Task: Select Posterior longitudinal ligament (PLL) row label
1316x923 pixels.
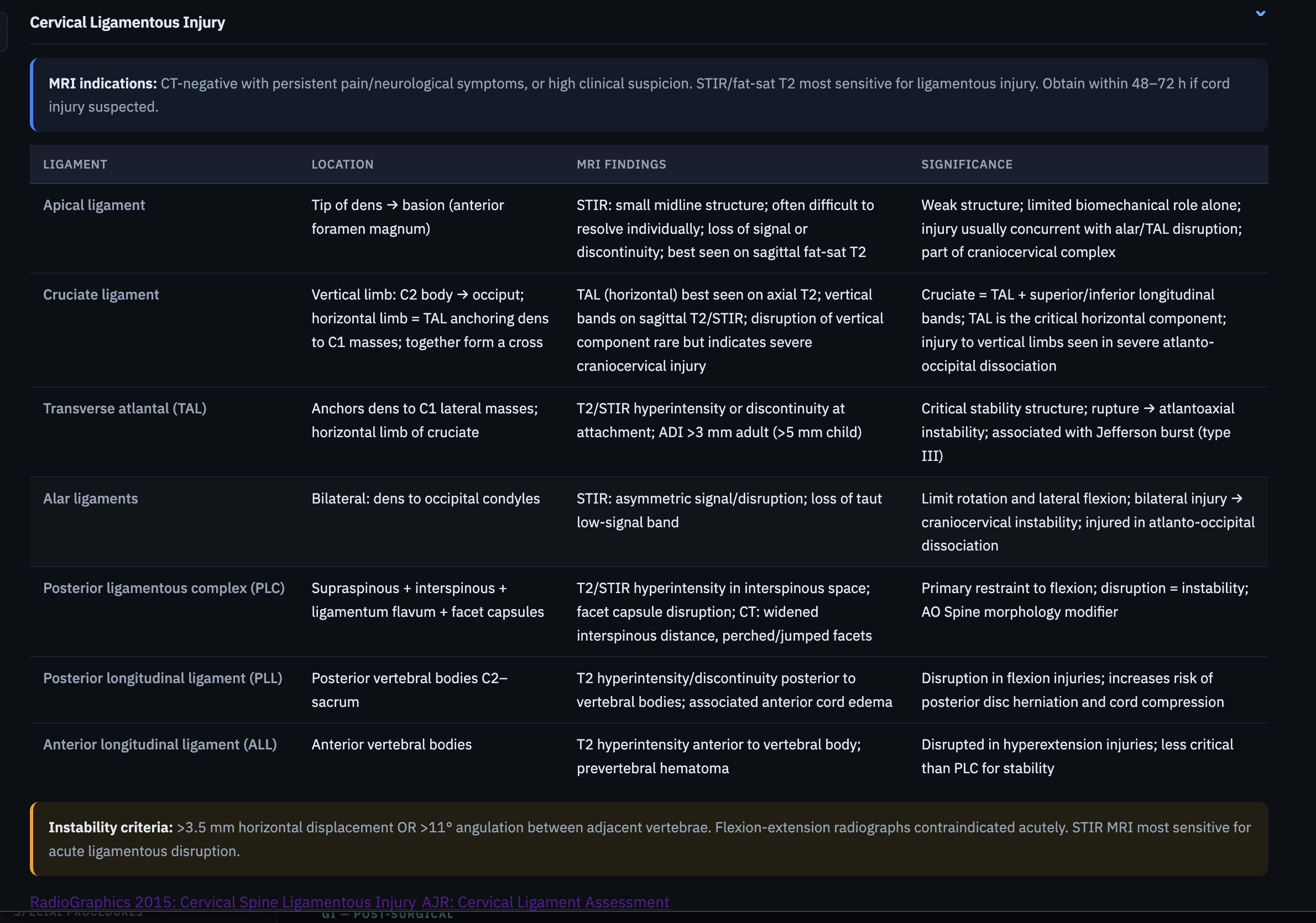Action: coord(163,678)
